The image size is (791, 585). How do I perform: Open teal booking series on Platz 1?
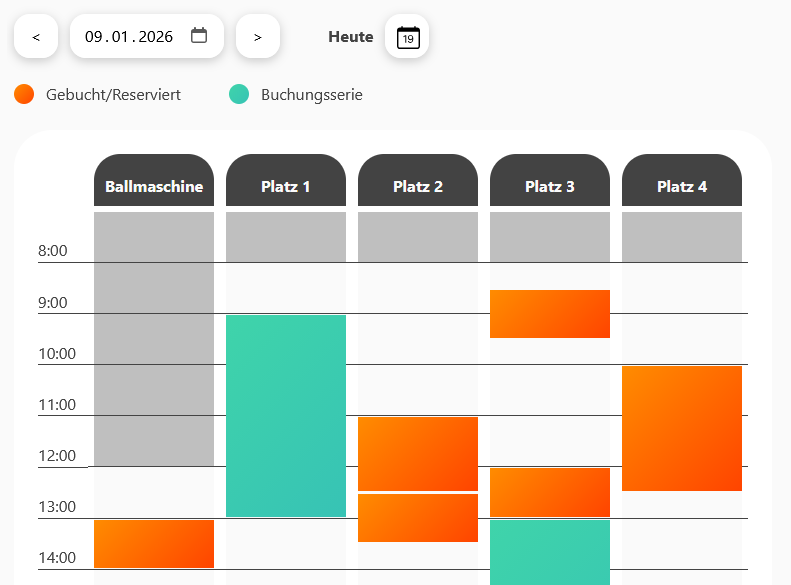tap(286, 415)
